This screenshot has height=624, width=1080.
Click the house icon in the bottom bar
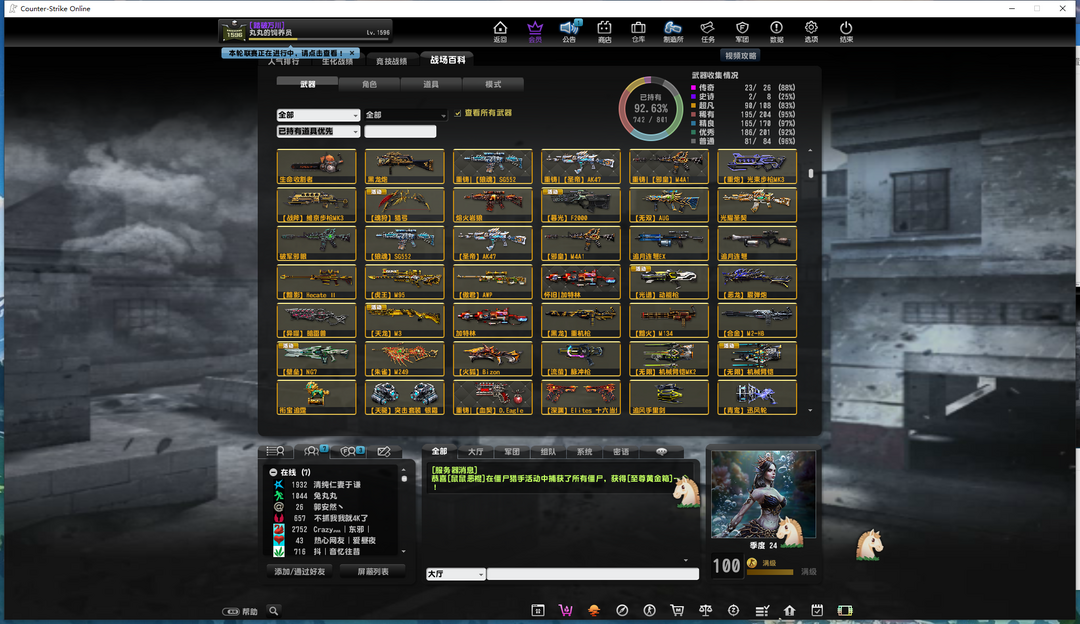789,610
